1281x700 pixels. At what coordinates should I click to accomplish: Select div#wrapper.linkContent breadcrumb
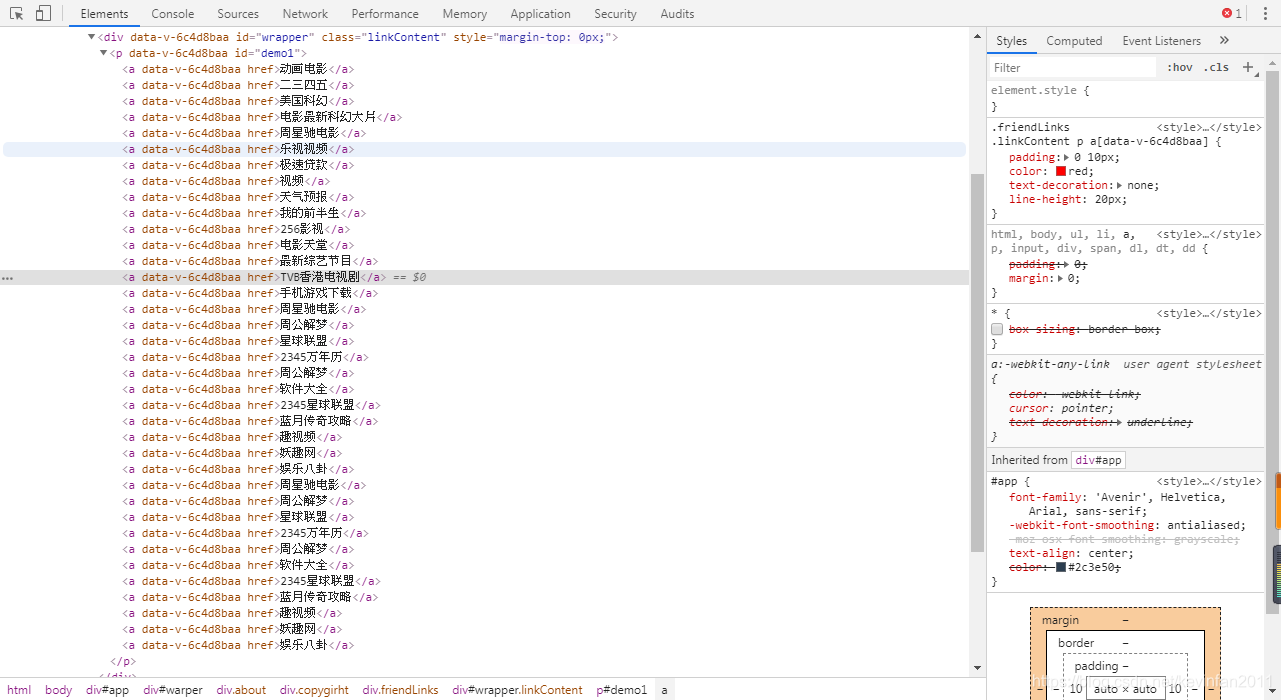pyautogui.click(x=517, y=690)
